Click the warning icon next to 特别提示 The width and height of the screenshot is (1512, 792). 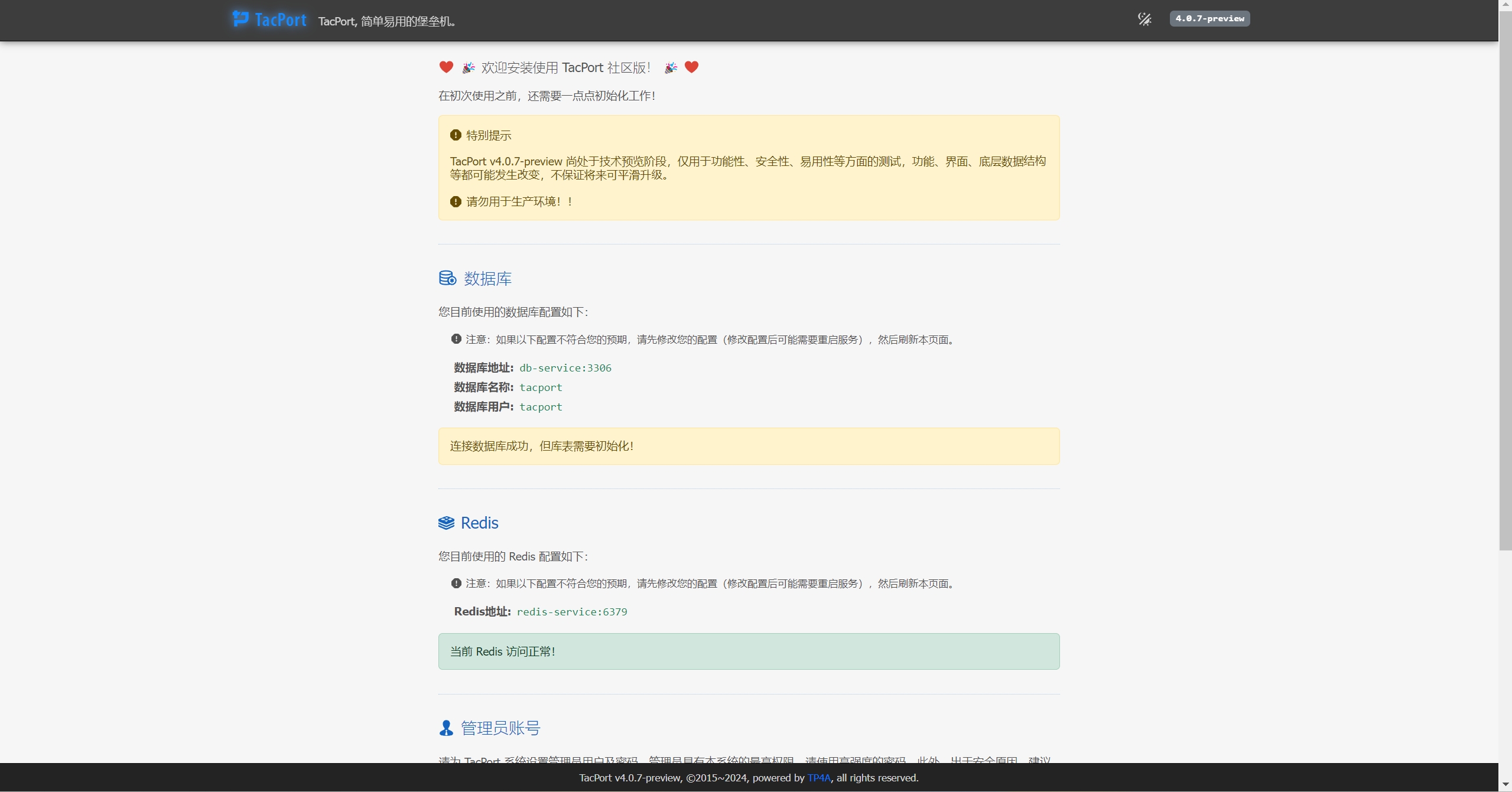coord(456,135)
